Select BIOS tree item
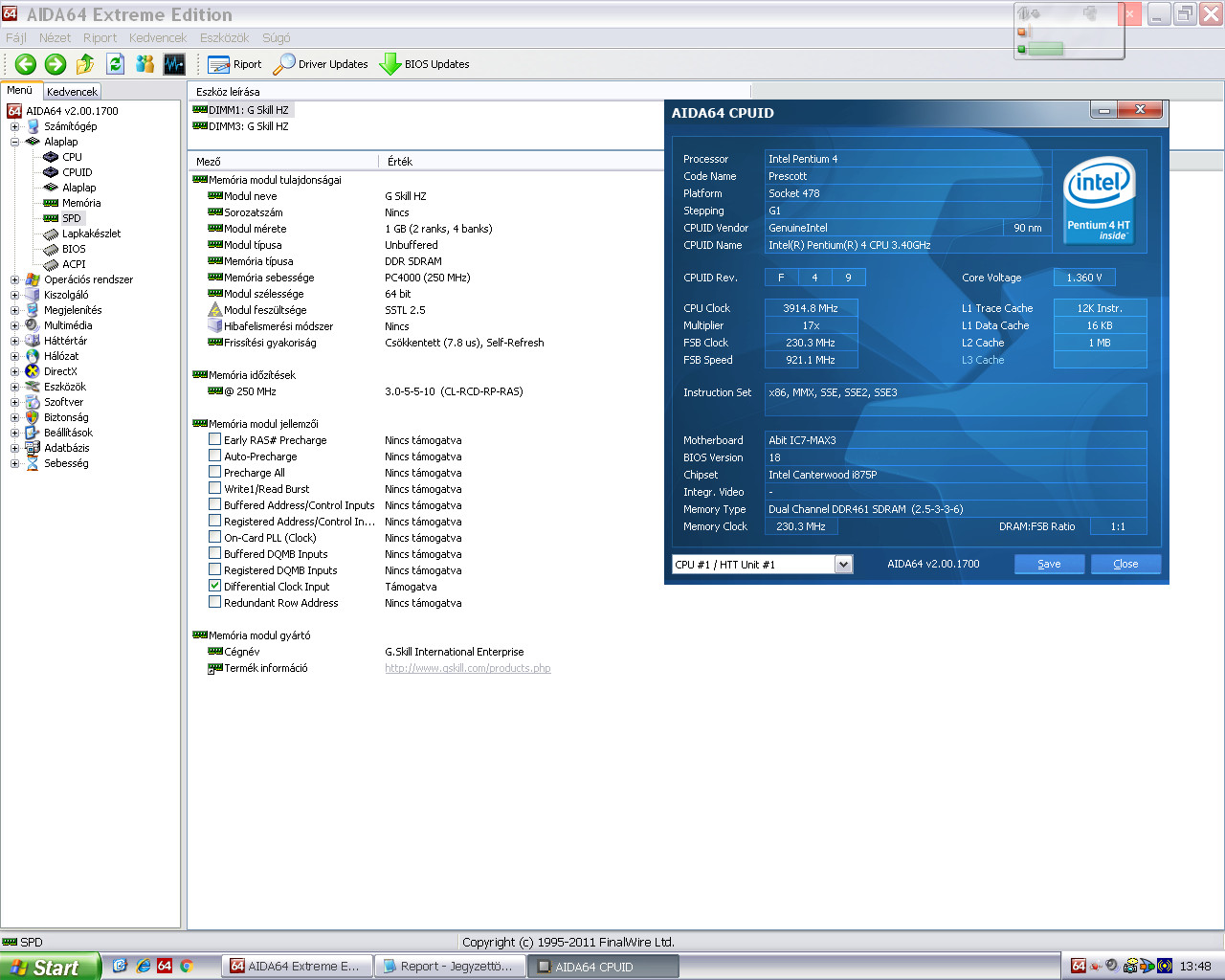1225x980 pixels. [74, 249]
